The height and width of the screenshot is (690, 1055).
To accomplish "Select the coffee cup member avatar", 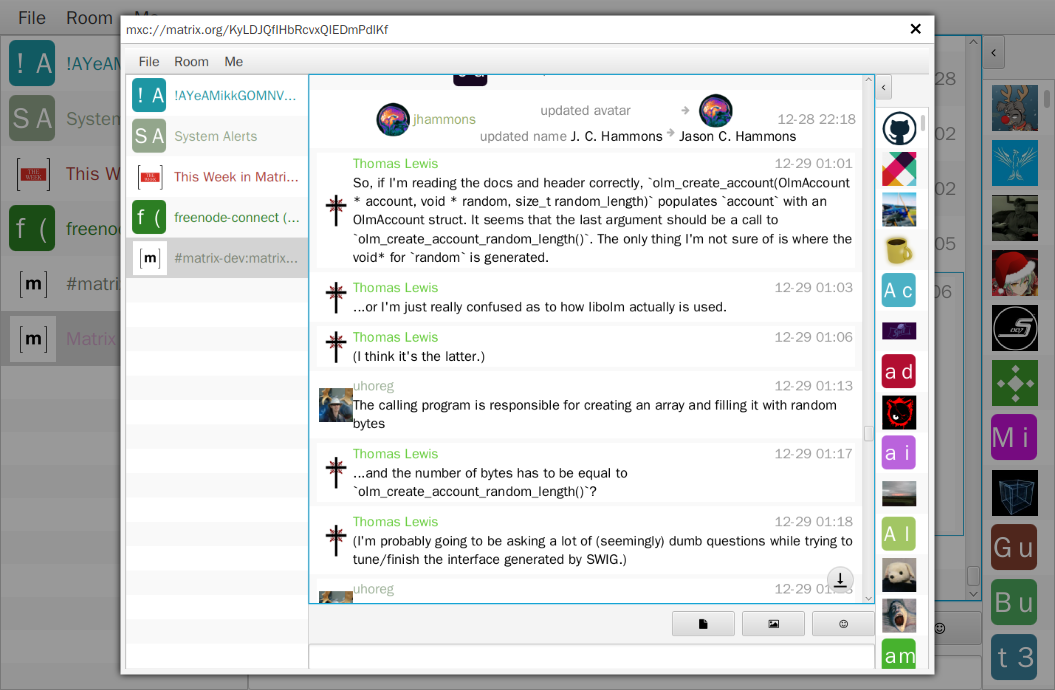I will (x=899, y=249).
